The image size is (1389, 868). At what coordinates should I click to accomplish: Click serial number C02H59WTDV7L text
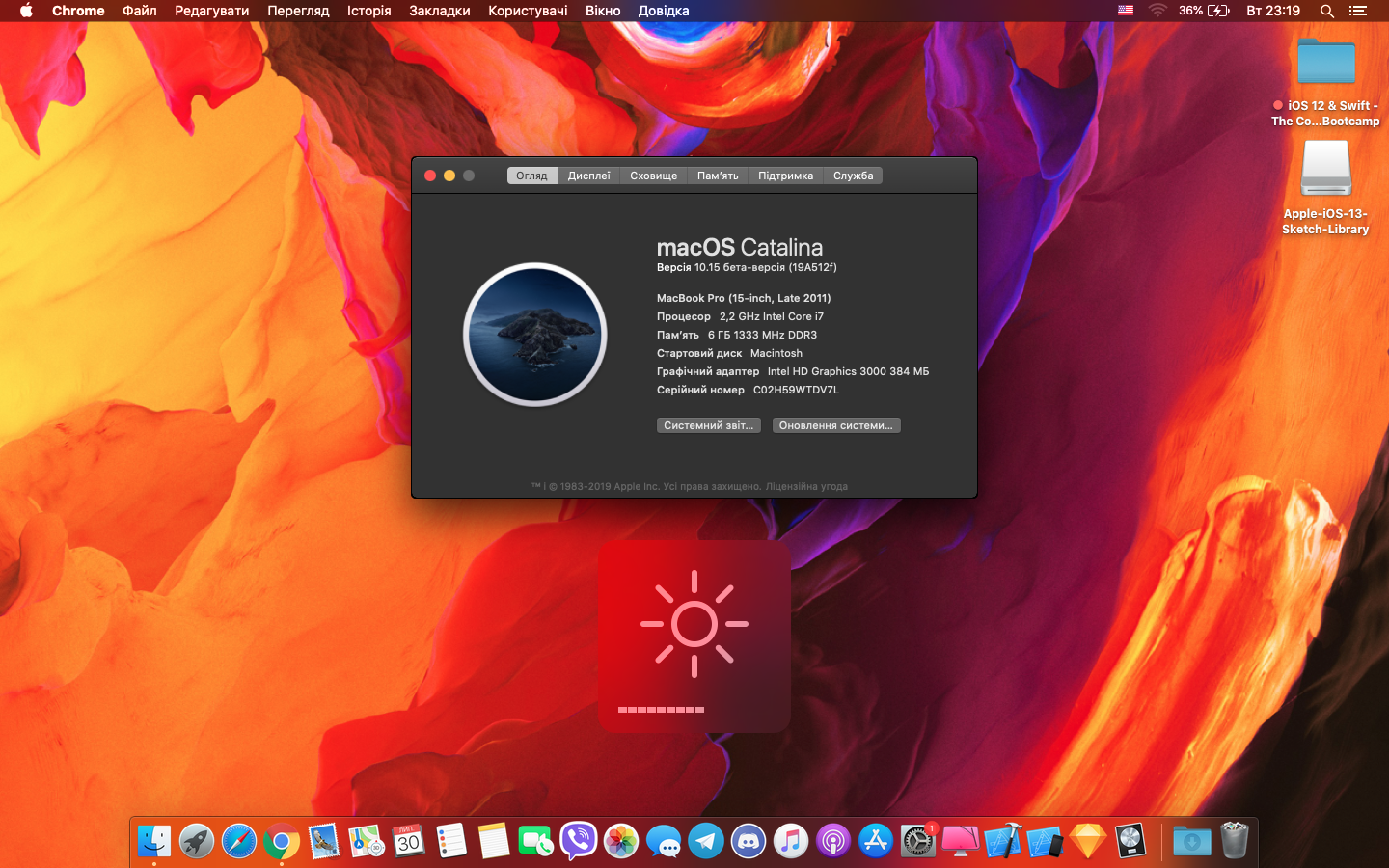796,390
